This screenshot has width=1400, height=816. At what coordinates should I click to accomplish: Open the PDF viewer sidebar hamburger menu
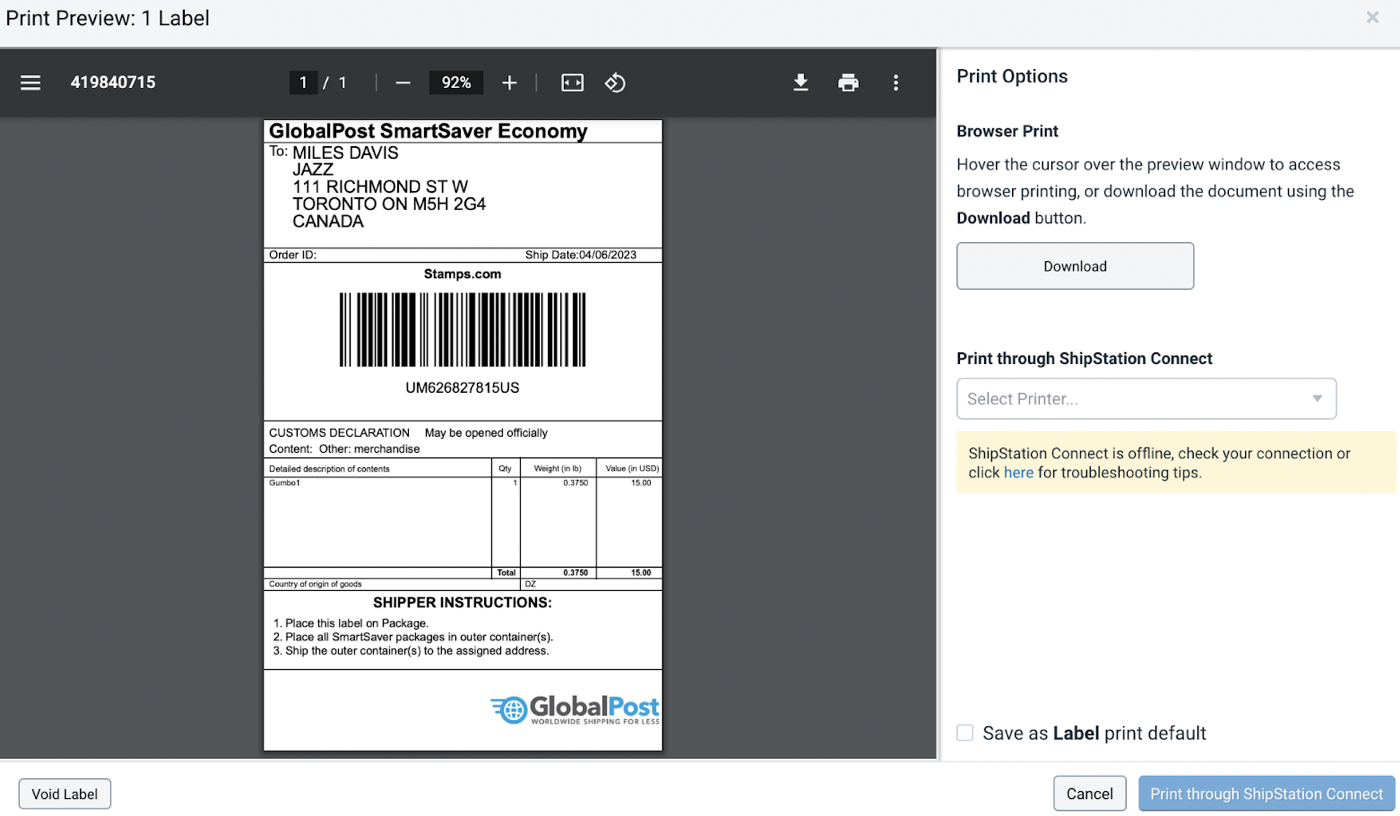pos(31,83)
